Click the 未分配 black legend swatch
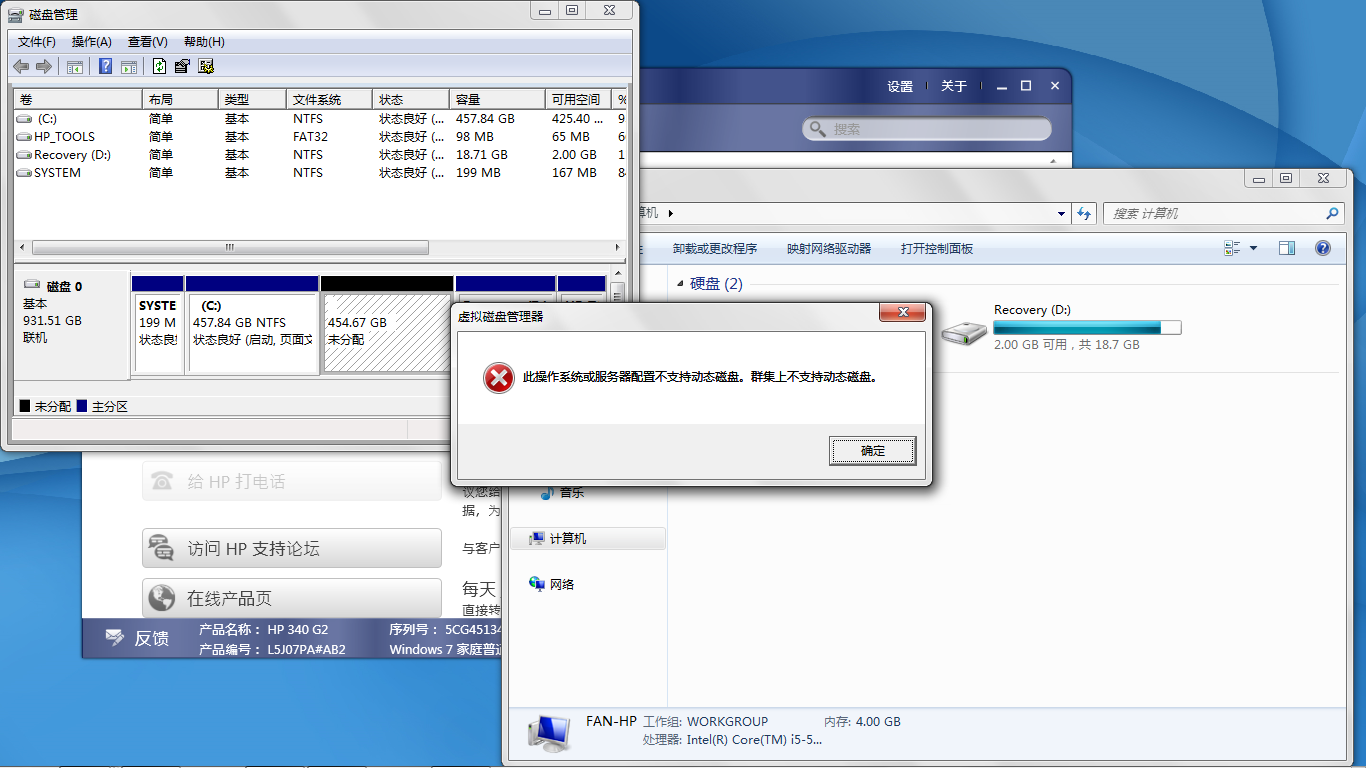Viewport: 1366px width, 768px height. click(25, 406)
